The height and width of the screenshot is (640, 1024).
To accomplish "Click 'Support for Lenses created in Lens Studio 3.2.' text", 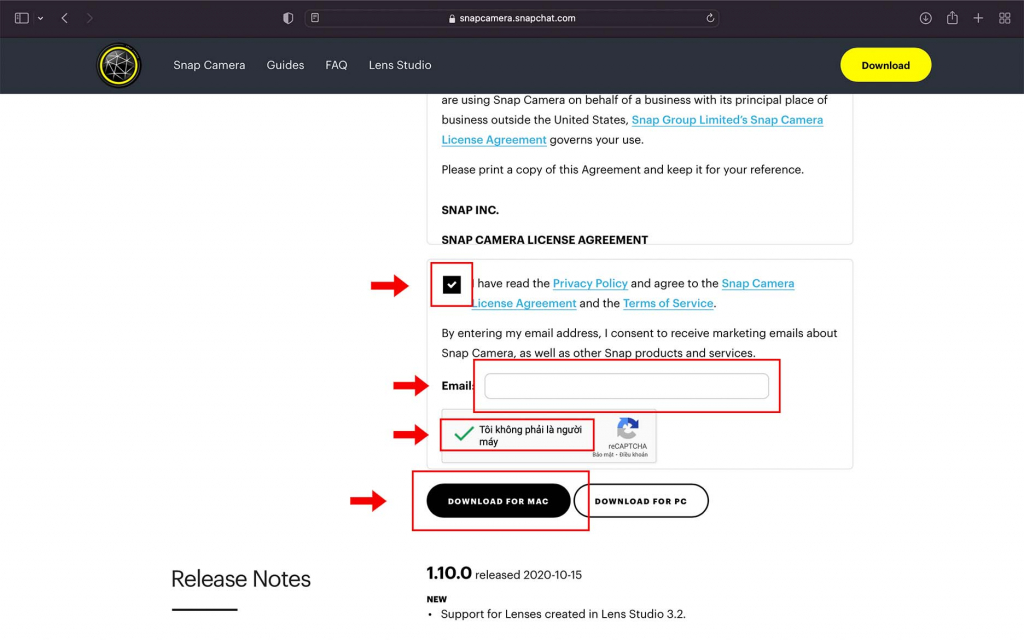I will tap(563, 614).
